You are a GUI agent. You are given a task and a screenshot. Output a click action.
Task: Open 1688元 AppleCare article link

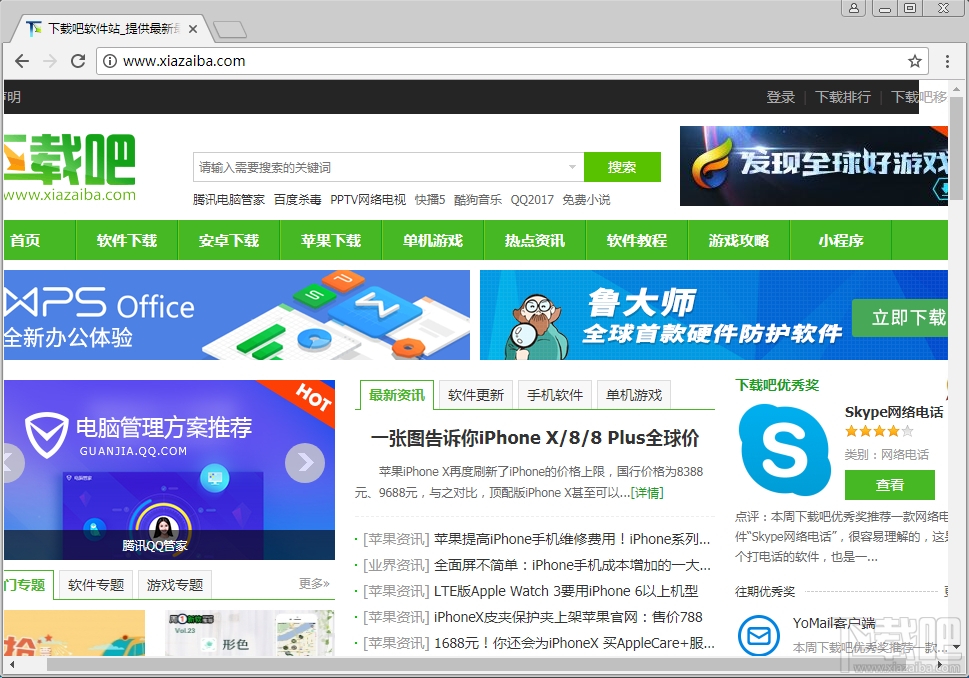tap(574, 643)
